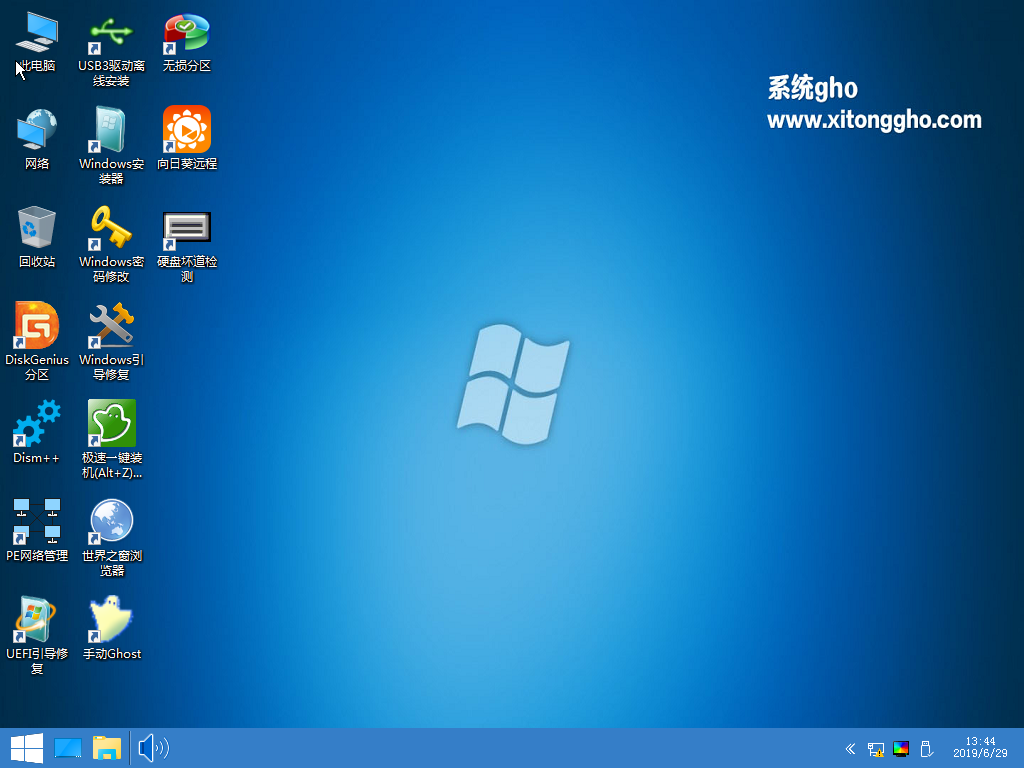Launch 硬盘坏道检测 disk checker
The width and height of the screenshot is (1024, 768).
[187, 246]
